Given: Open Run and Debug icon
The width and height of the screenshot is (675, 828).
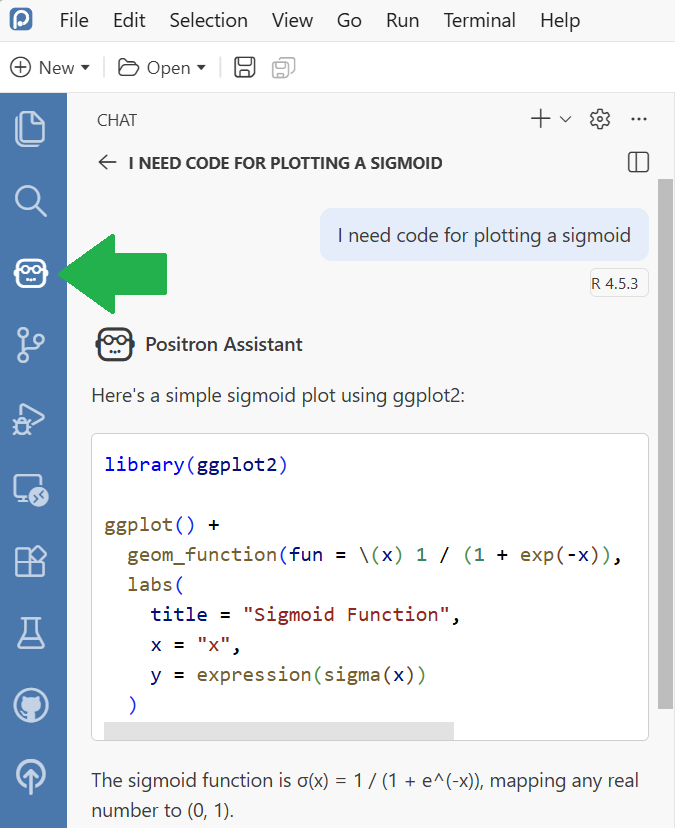Looking at the screenshot, I should click(31, 417).
